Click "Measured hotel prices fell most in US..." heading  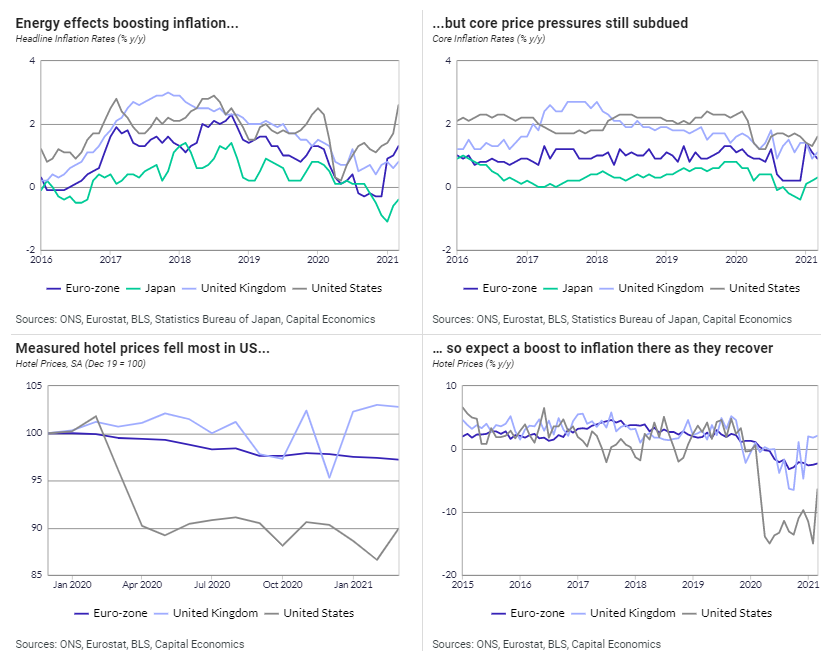pos(142,348)
